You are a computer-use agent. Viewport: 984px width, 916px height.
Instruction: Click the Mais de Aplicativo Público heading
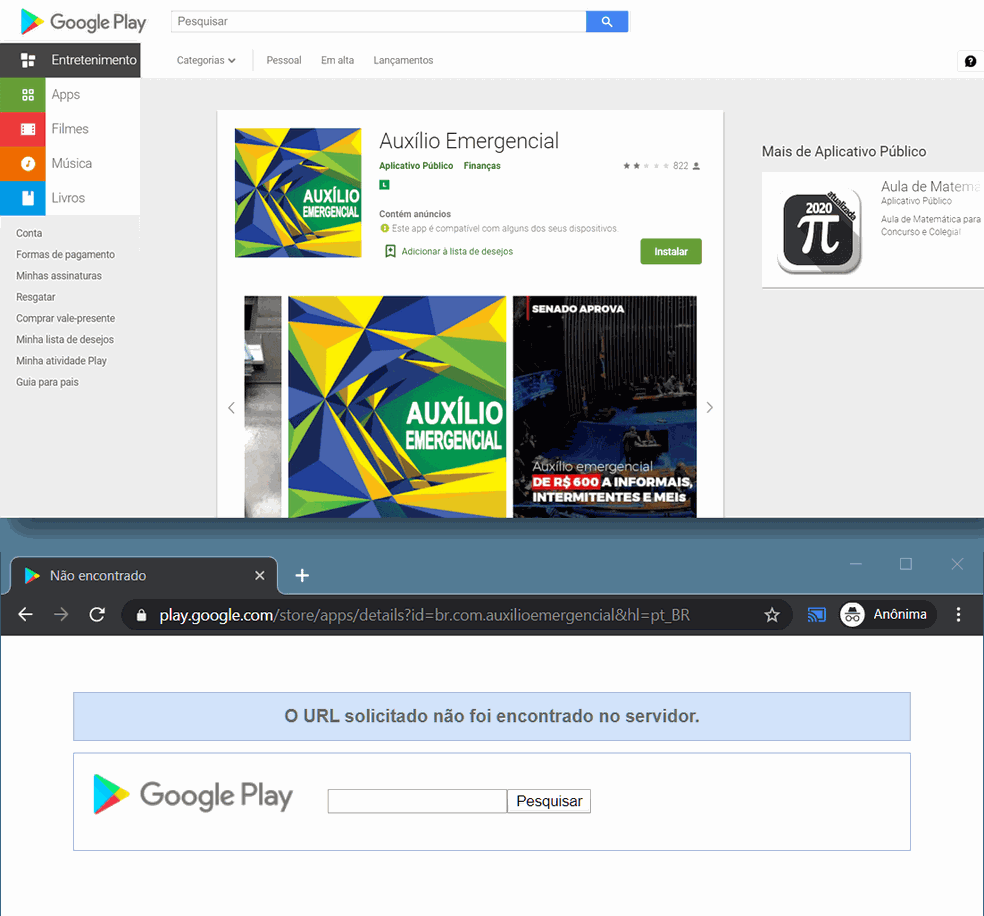843,152
